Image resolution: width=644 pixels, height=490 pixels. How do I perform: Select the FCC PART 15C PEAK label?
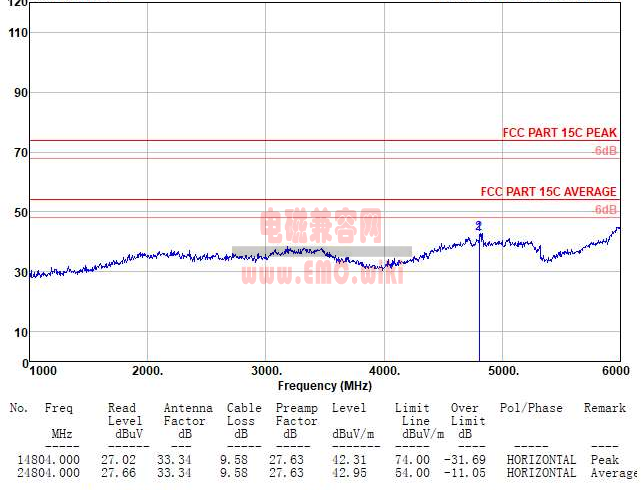pyautogui.click(x=559, y=133)
